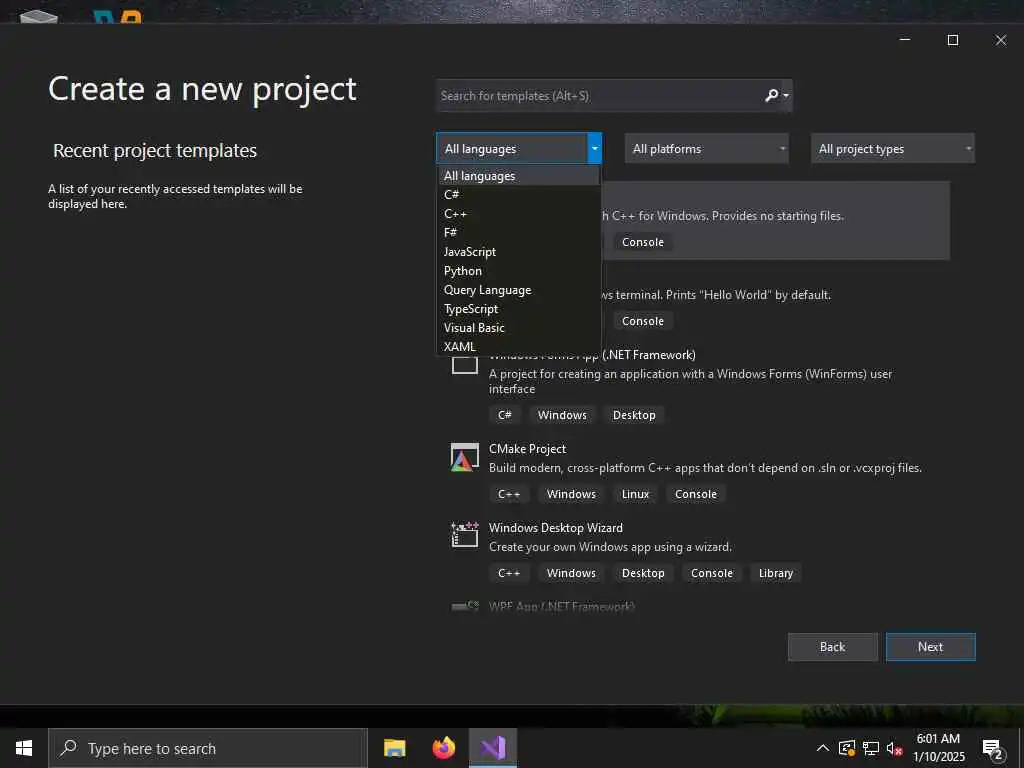Select the Windows Desktop Wizard title
The height and width of the screenshot is (768, 1024).
tap(555, 528)
